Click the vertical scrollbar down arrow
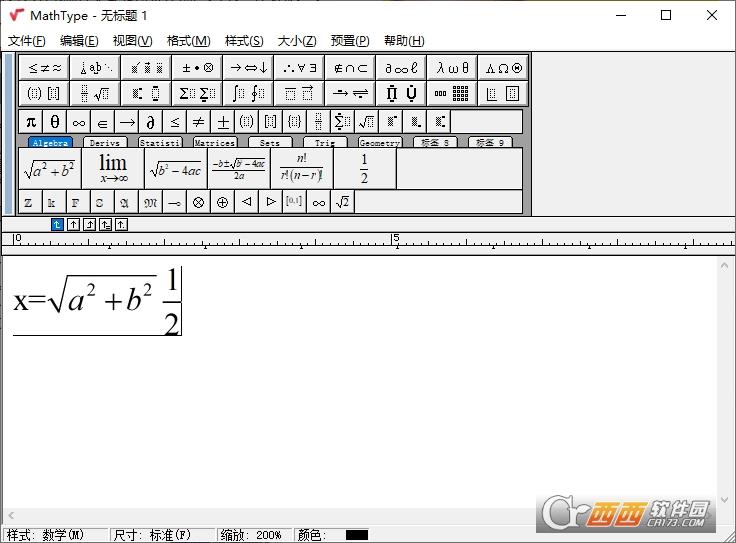 724,500
